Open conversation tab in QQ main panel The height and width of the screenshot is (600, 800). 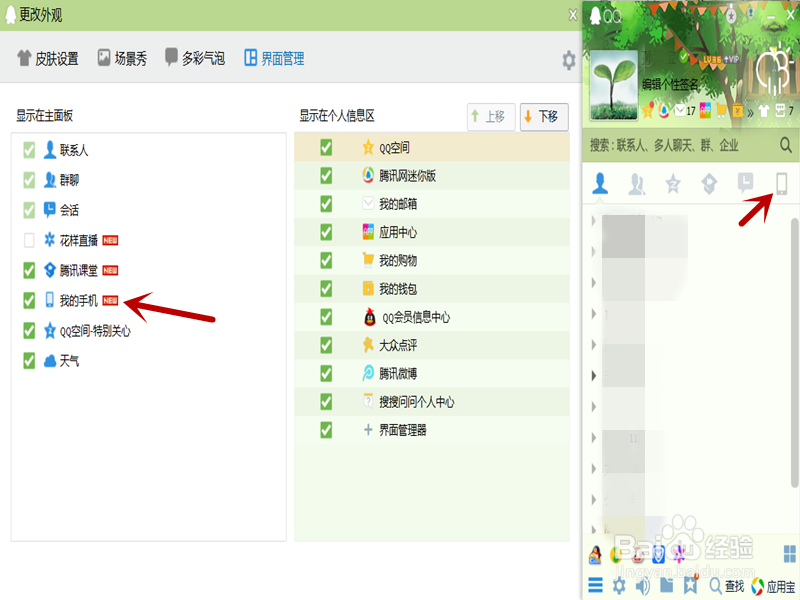pos(745,183)
